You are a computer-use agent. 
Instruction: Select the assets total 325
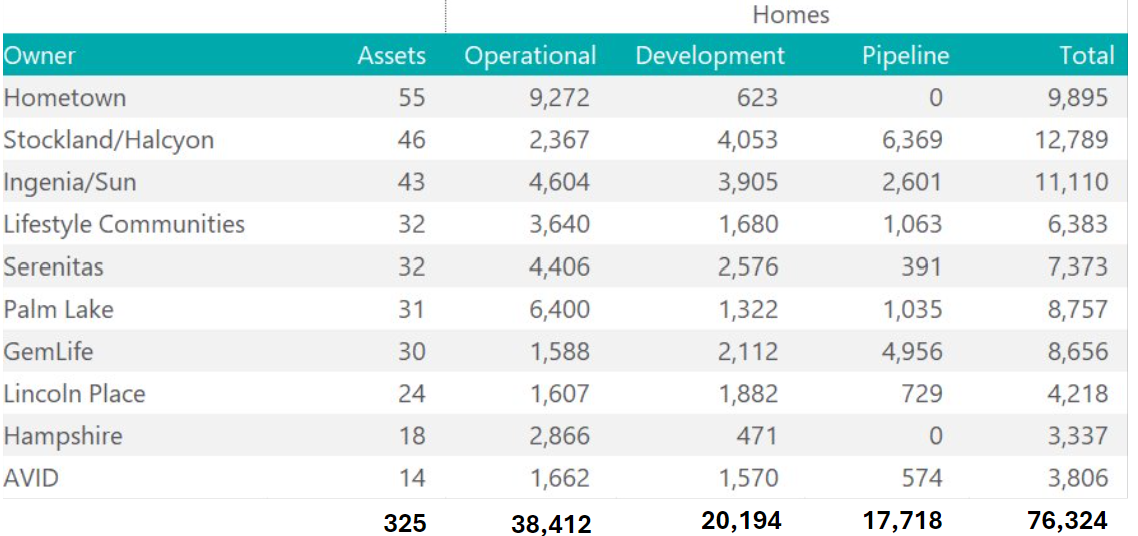point(404,523)
